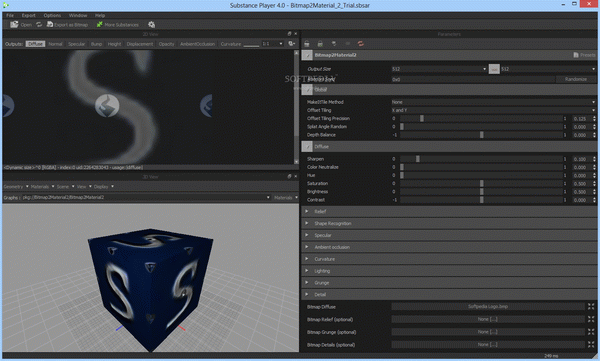This screenshot has height=361, width=600.
Task: Toggle the Output Size ratio lock button
Action: click(x=494, y=69)
